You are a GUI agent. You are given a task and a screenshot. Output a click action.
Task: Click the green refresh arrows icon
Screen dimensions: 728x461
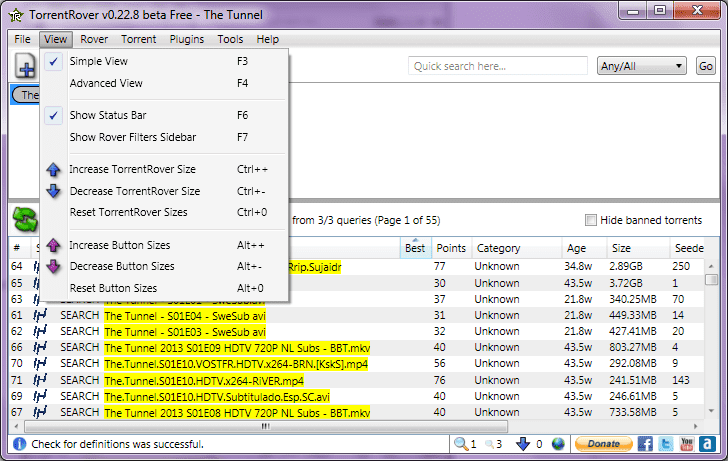pos(25,220)
